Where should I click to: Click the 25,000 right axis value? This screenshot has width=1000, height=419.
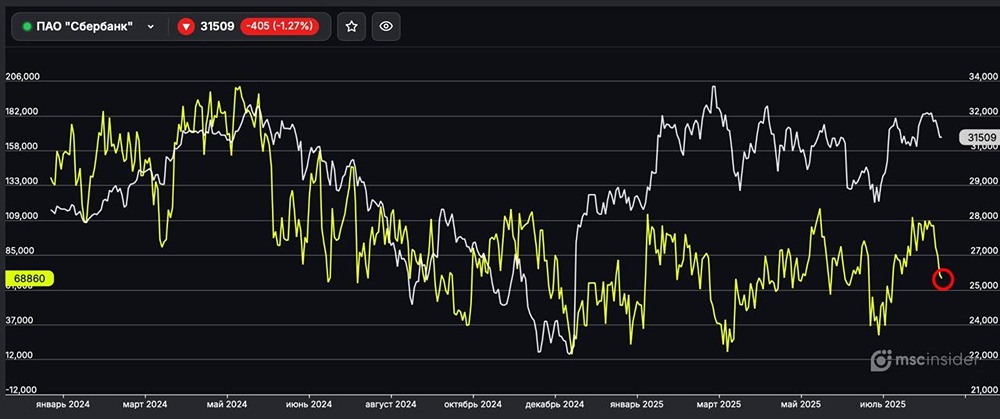tap(983, 287)
